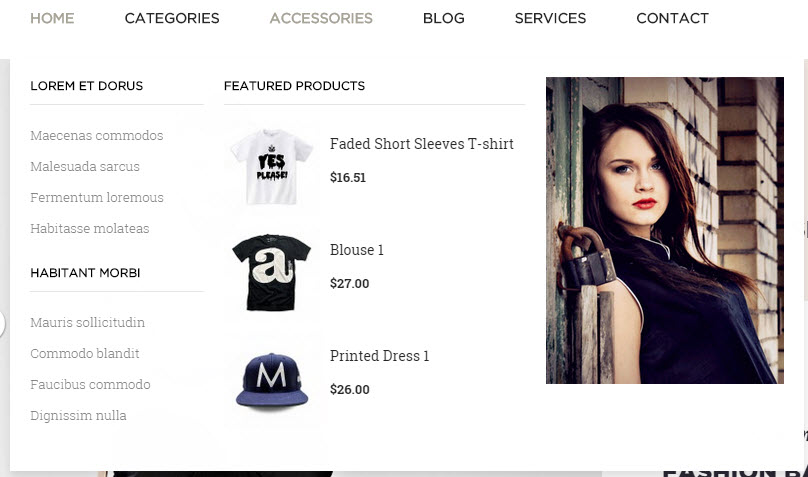This screenshot has width=808, height=477.
Task: Open the Services menu item
Action: pos(550,19)
